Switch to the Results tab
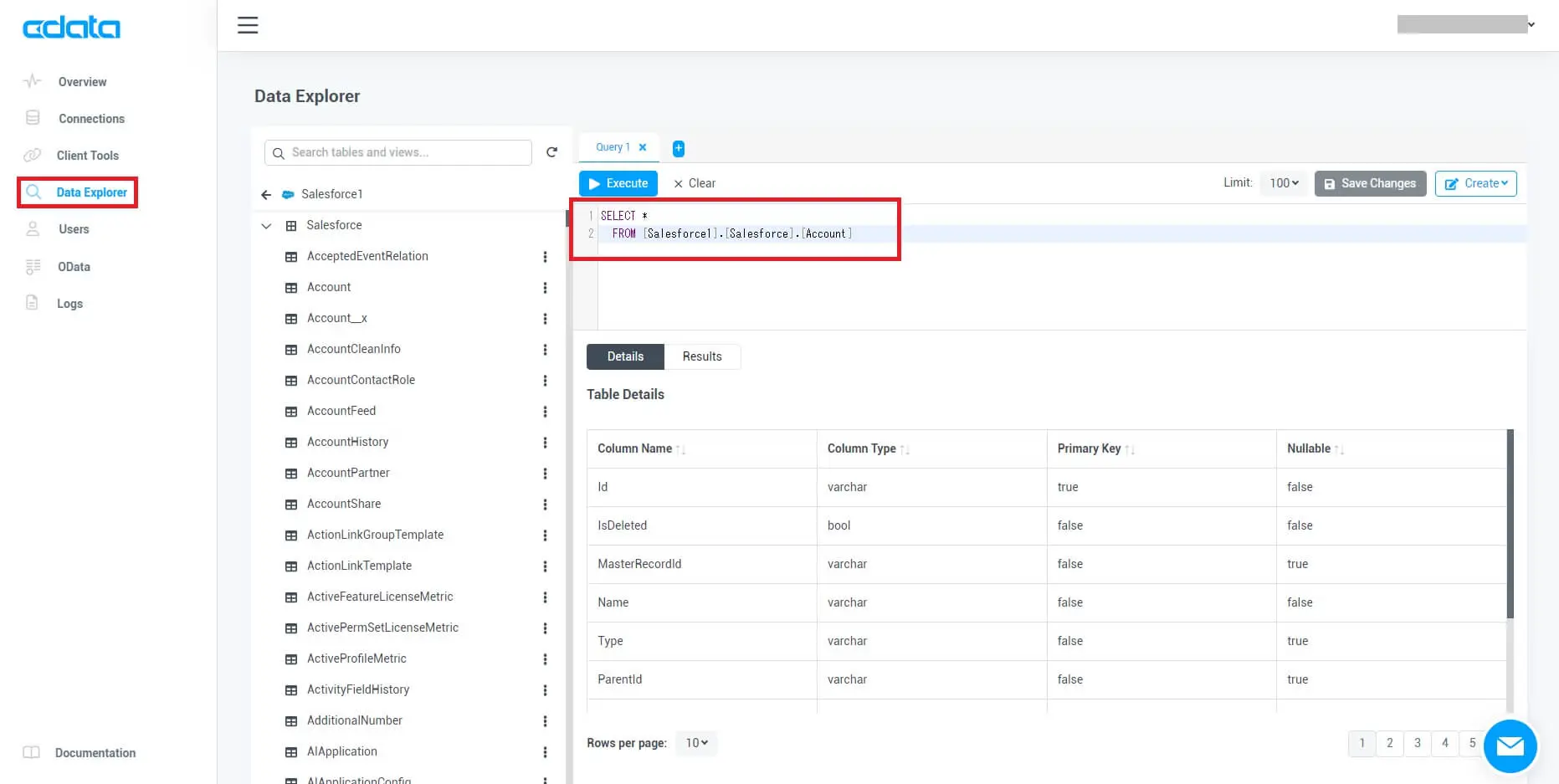The height and width of the screenshot is (784, 1559). tap(702, 356)
